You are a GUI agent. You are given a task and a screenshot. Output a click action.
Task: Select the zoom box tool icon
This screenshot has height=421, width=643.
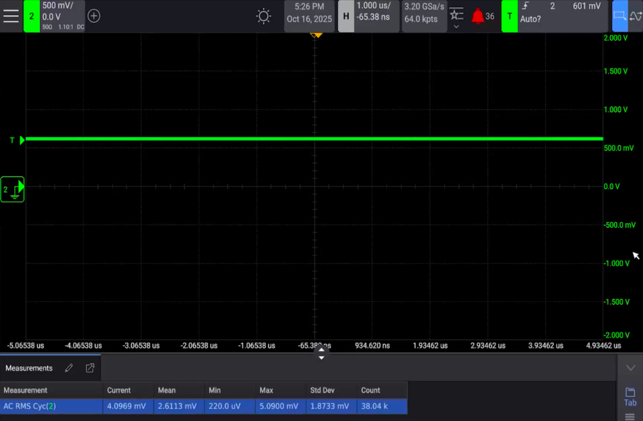tap(619, 16)
